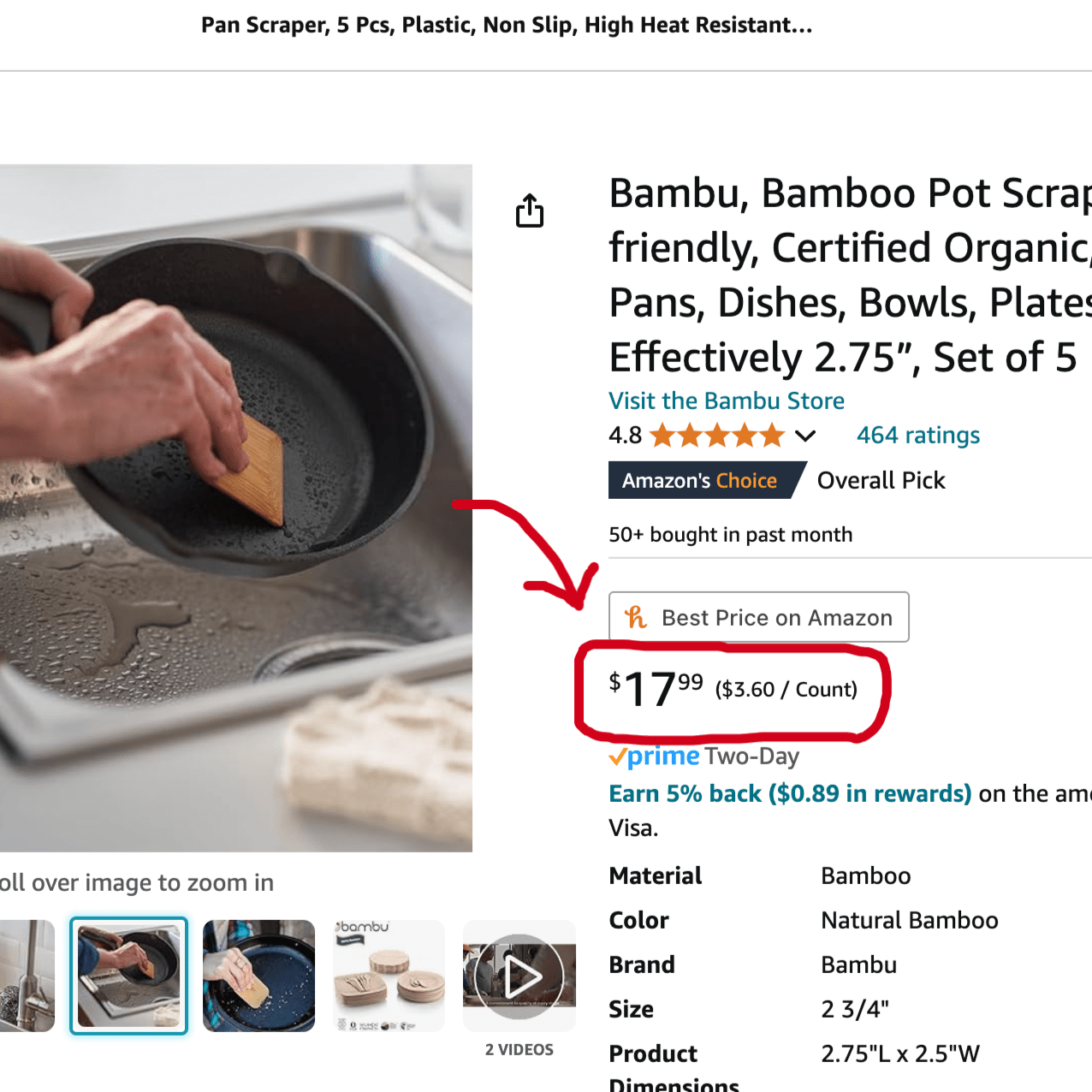The height and width of the screenshot is (1092, 1092).
Task: Click the Amazon's Choice badge
Action: point(702,480)
